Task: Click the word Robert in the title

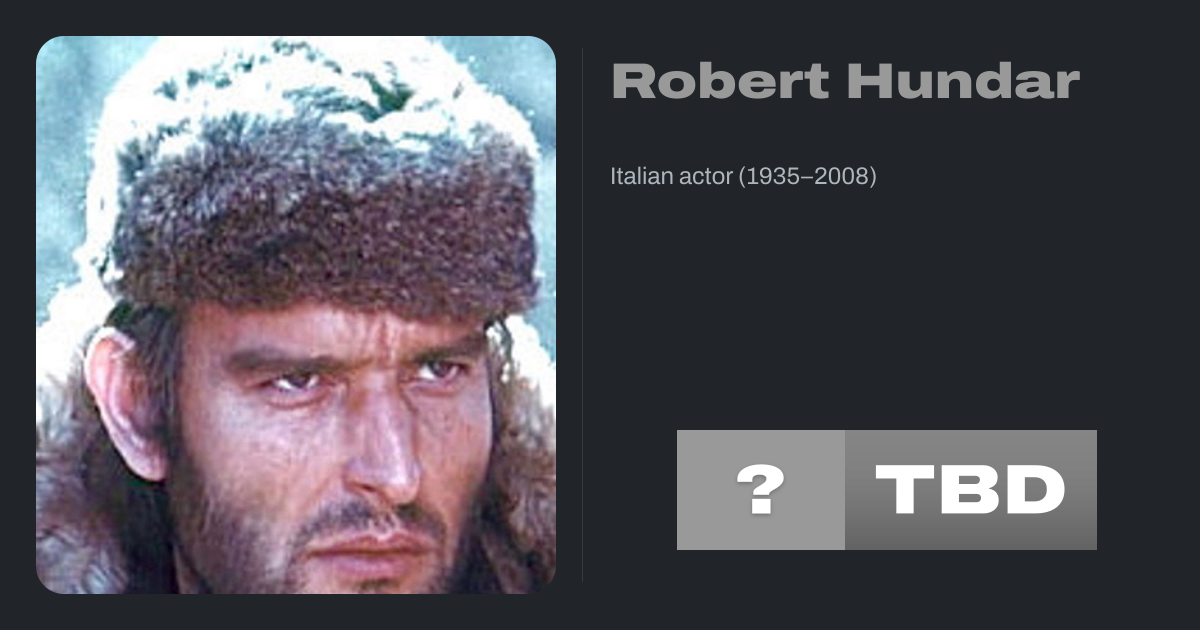Action: [x=720, y=81]
